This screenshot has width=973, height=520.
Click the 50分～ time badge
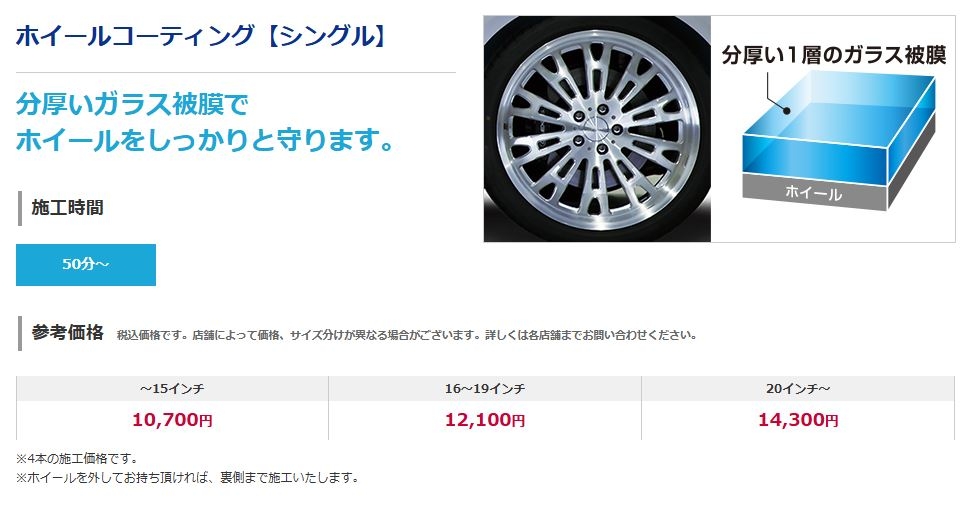tap(86, 265)
